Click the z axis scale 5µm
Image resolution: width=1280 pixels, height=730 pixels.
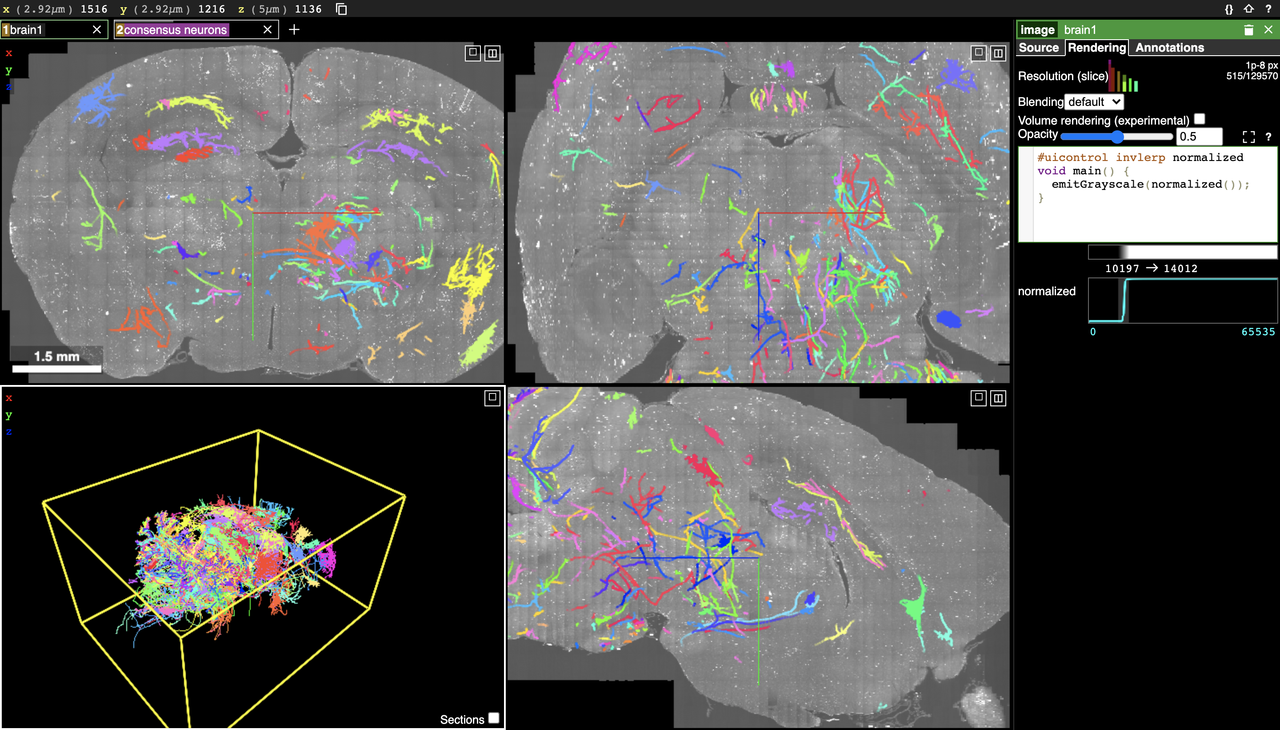268,9
